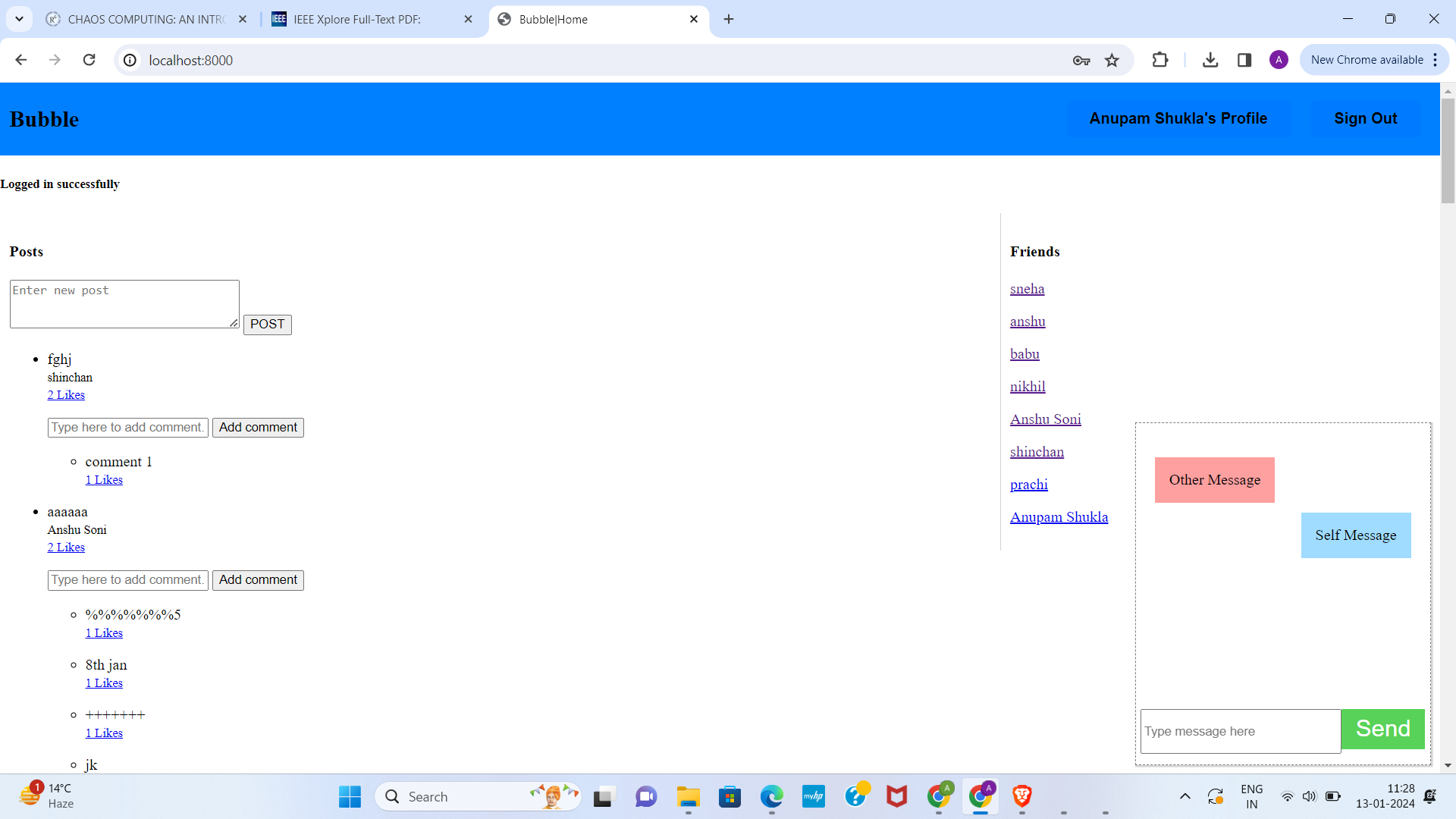This screenshot has width=1456, height=819.
Task: Switch to IEEE Xplore Full-Text PDF tab
Action: click(x=357, y=19)
